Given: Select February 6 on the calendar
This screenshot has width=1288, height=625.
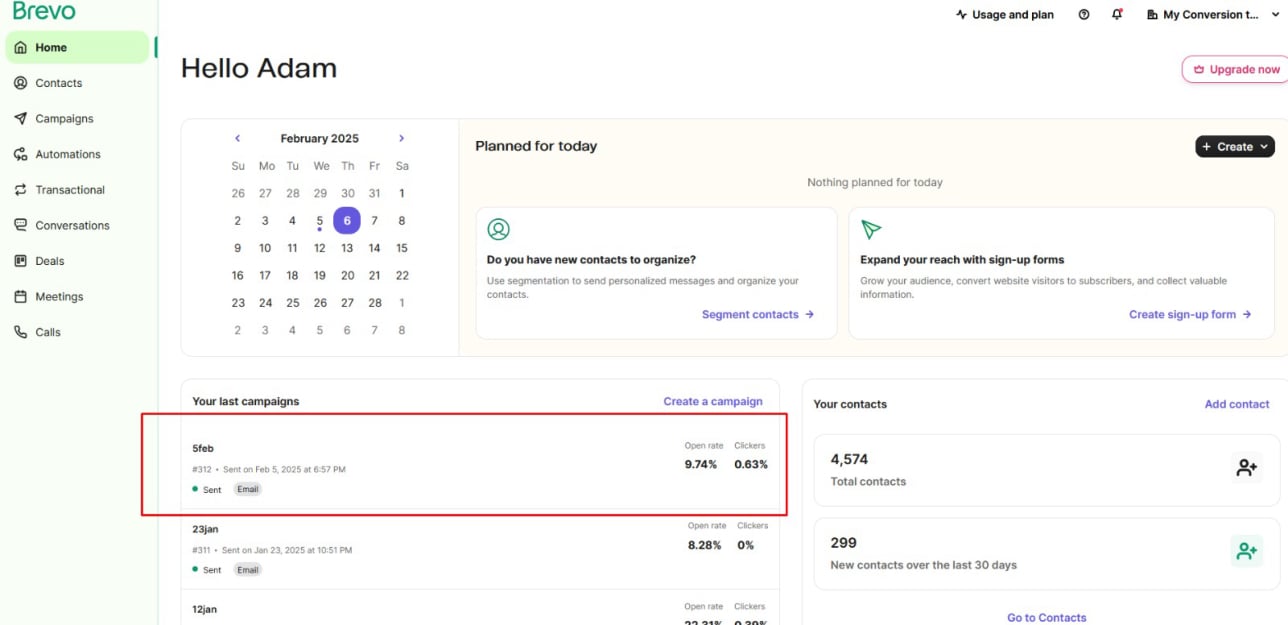Looking at the screenshot, I should click(x=347, y=221).
